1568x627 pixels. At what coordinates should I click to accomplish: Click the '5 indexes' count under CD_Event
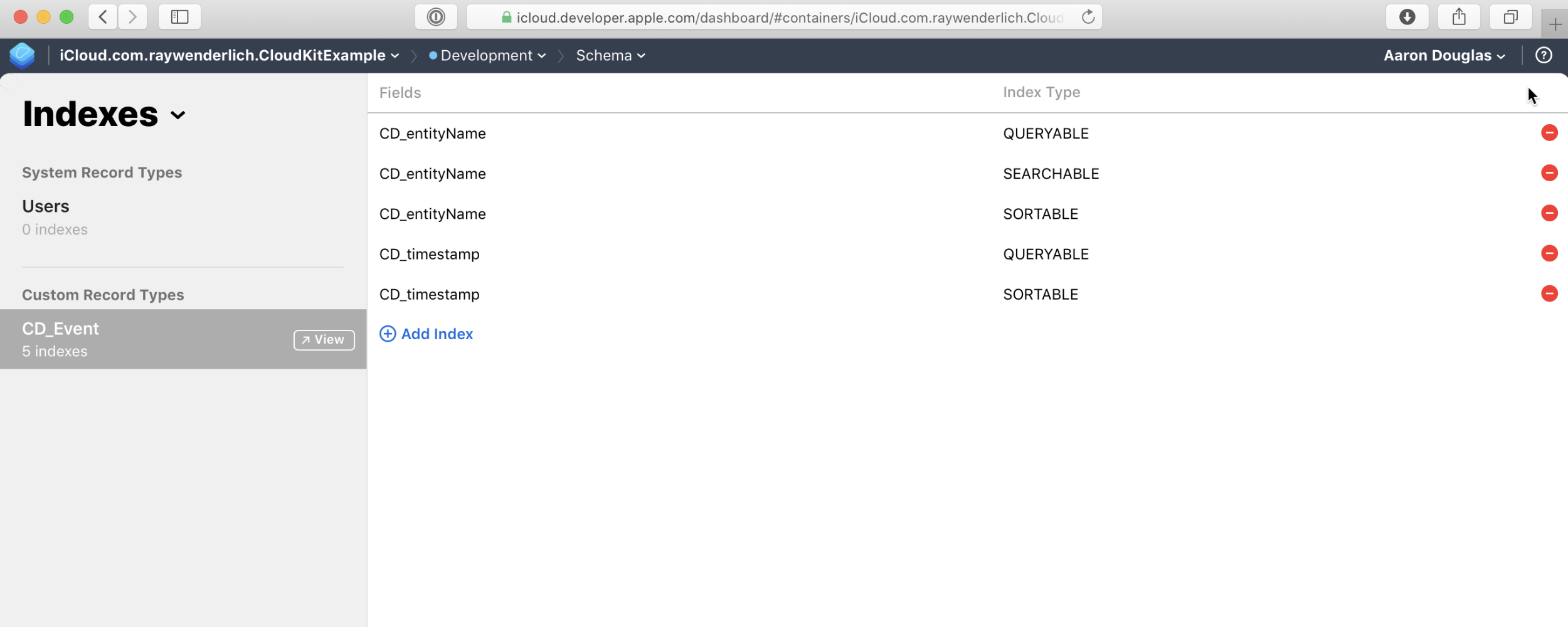pos(55,352)
